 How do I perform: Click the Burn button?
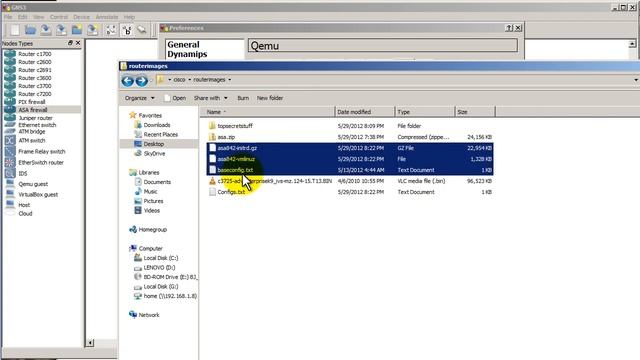click(x=243, y=98)
